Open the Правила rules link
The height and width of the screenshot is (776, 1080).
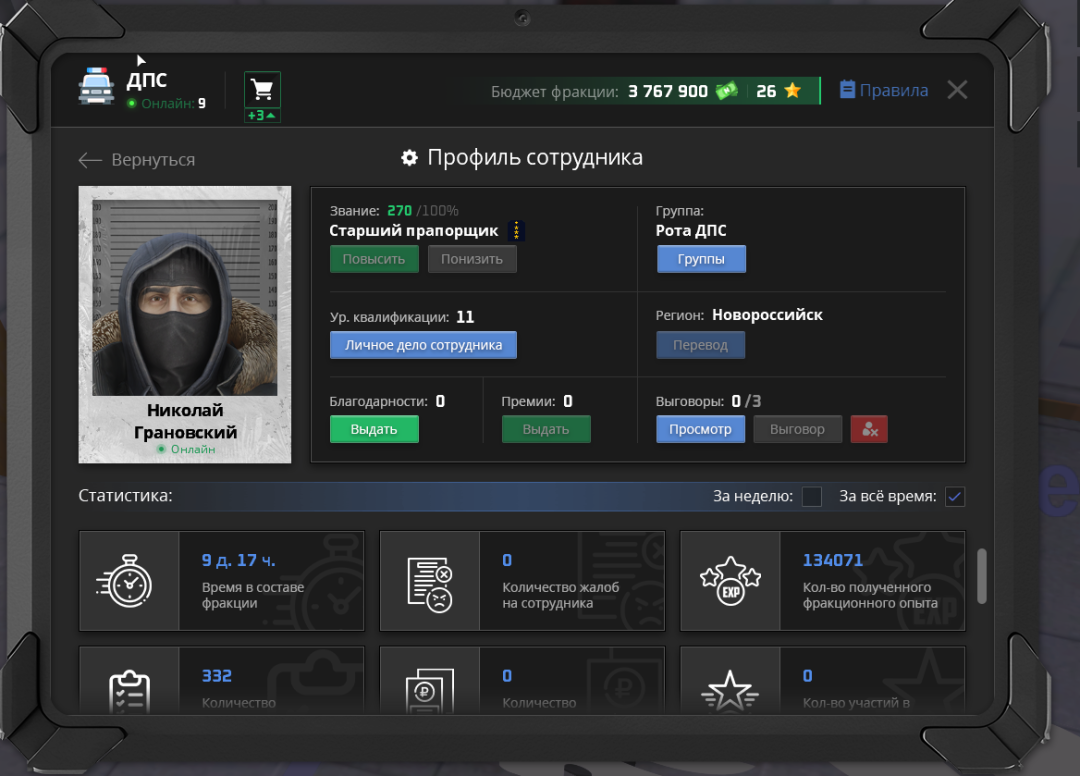[x=884, y=90]
